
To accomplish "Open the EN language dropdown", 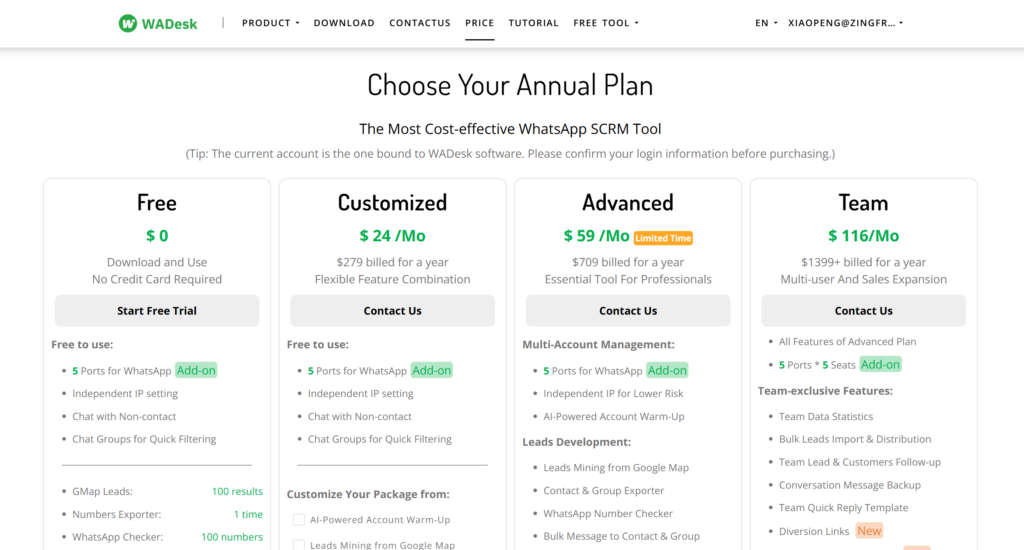I will [x=766, y=23].
